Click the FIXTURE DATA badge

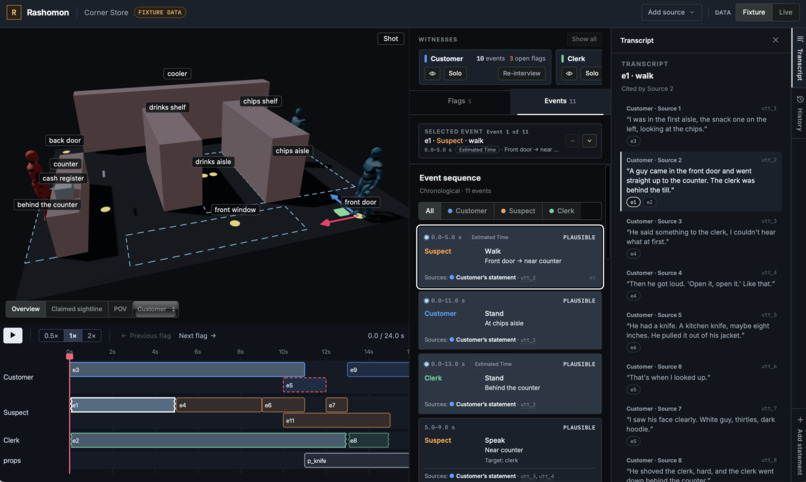[x=160, y=12]
